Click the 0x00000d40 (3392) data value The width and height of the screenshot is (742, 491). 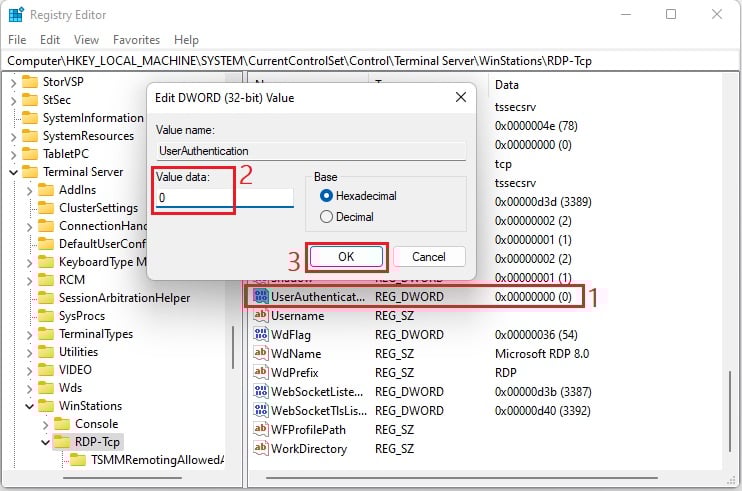(542, 410)
